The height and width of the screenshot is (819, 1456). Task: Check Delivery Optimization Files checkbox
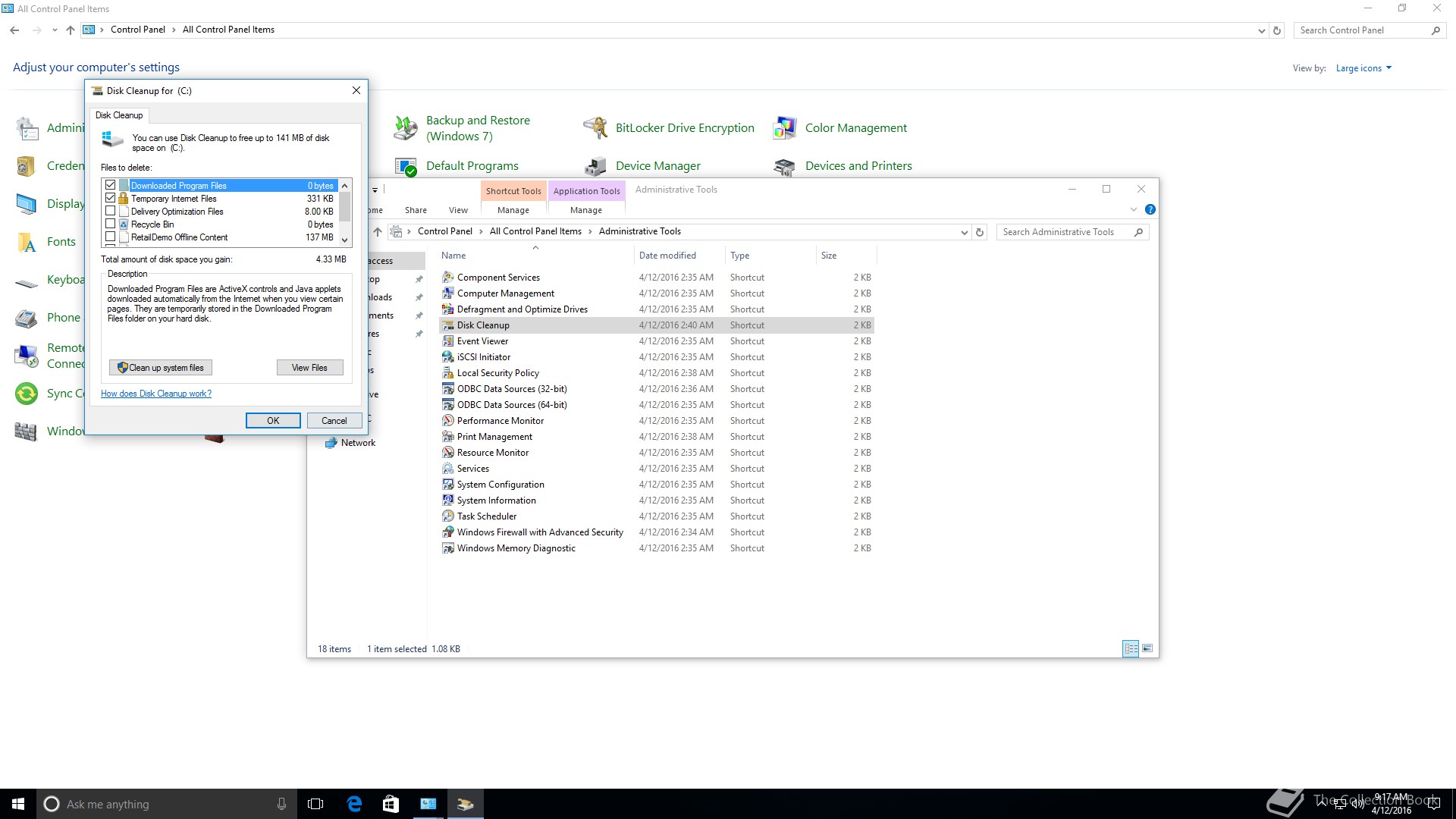(111, 211)
